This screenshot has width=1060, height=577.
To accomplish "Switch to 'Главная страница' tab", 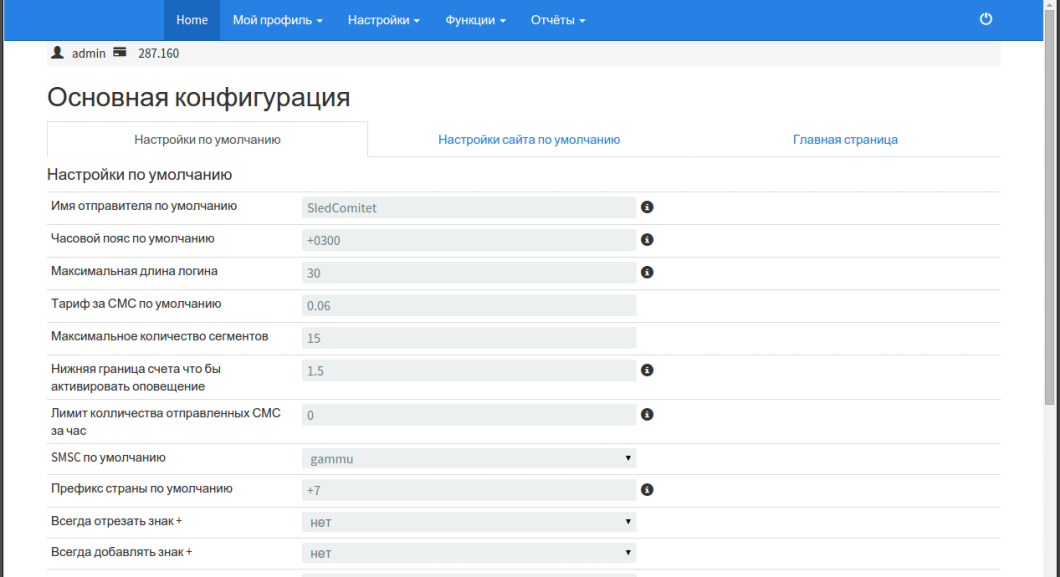I will pos(845,139).
